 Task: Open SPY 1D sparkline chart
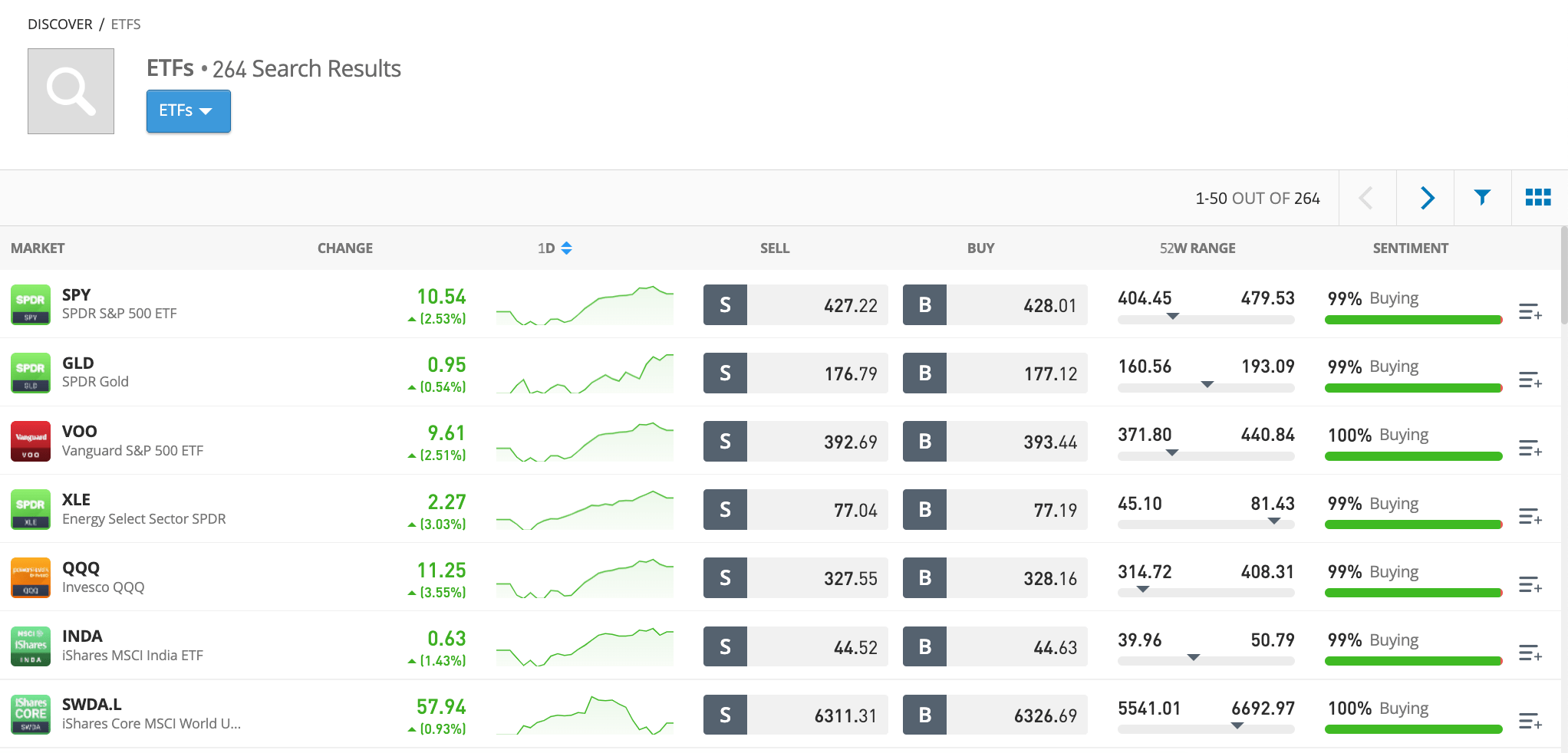585,305
